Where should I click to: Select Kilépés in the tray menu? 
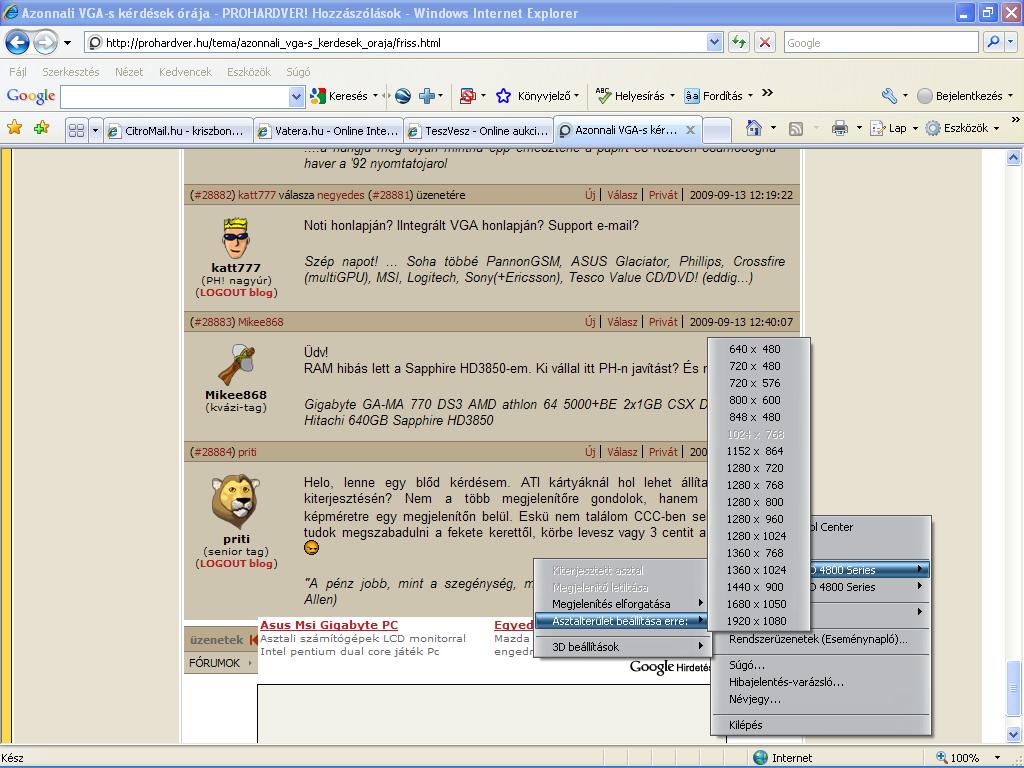(820, 725)
